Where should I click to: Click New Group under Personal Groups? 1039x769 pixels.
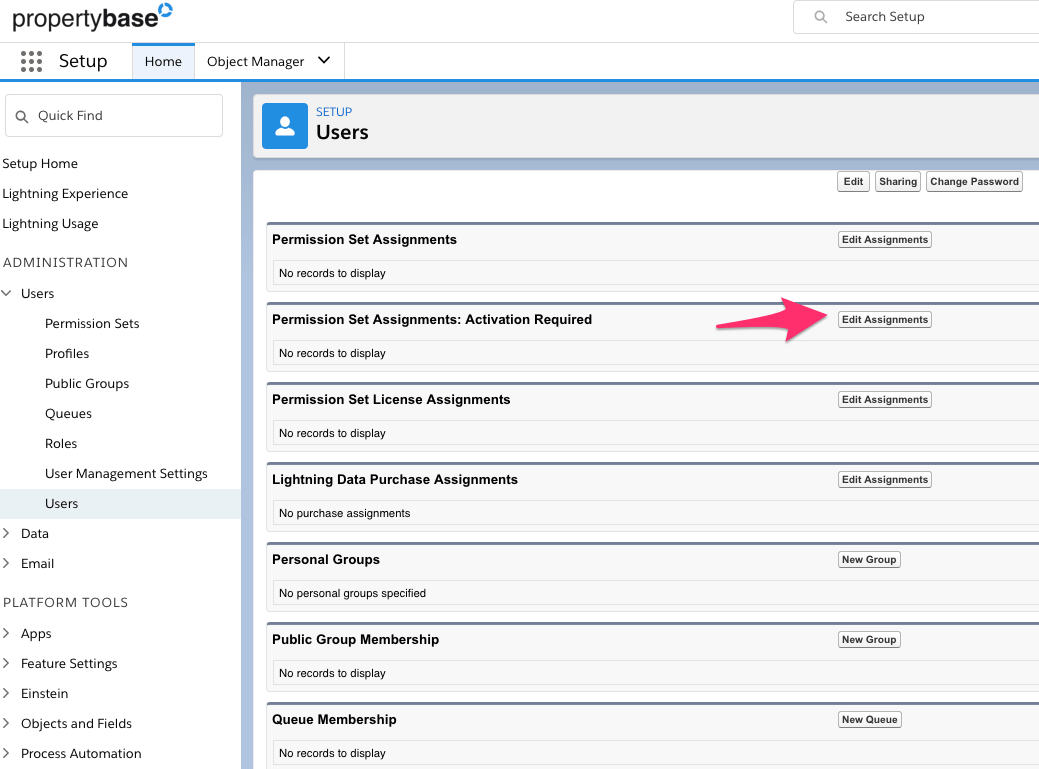point(868,559)
